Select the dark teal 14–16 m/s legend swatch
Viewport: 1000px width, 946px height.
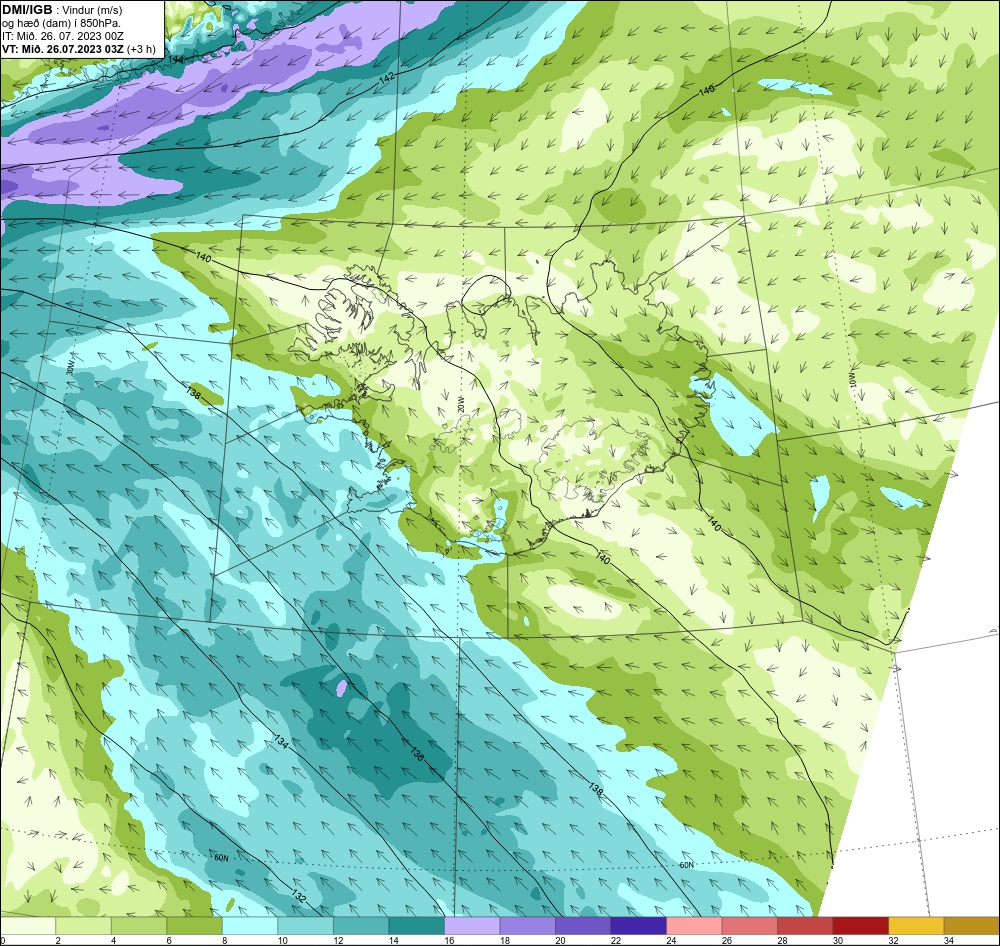[x=416, y=925]
